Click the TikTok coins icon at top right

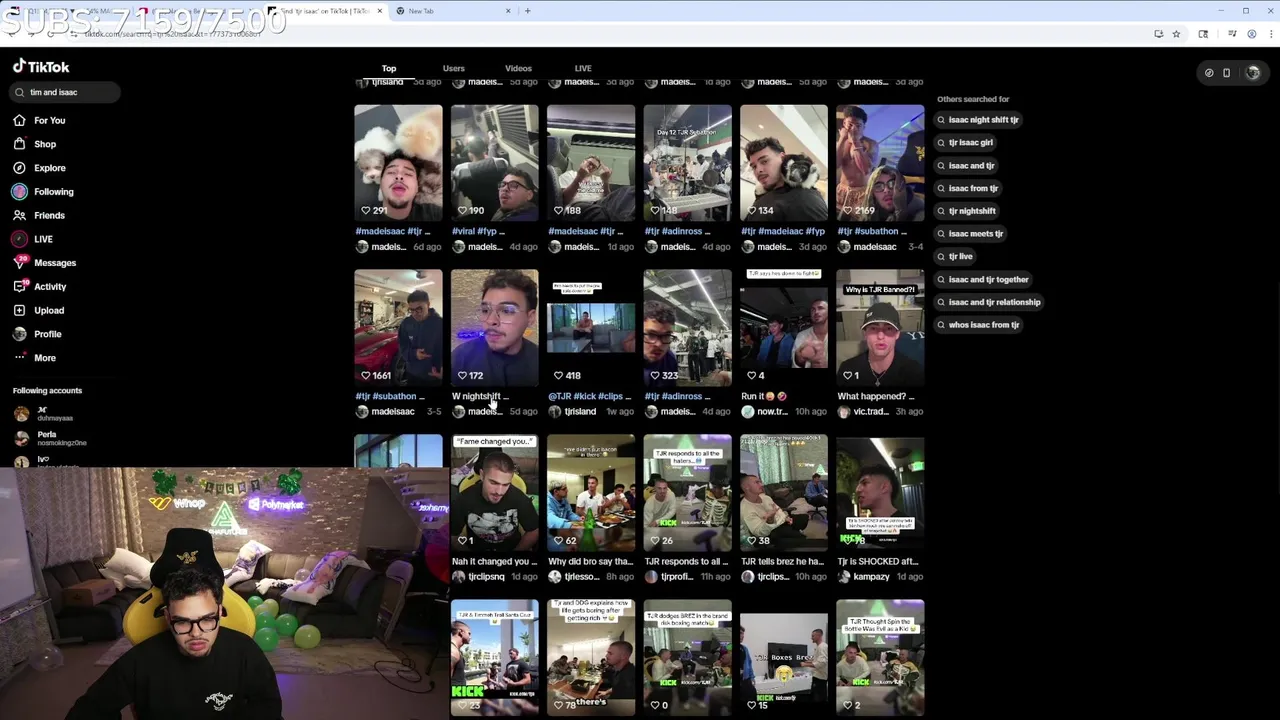pyautogui.click(x=1209, y=72)
